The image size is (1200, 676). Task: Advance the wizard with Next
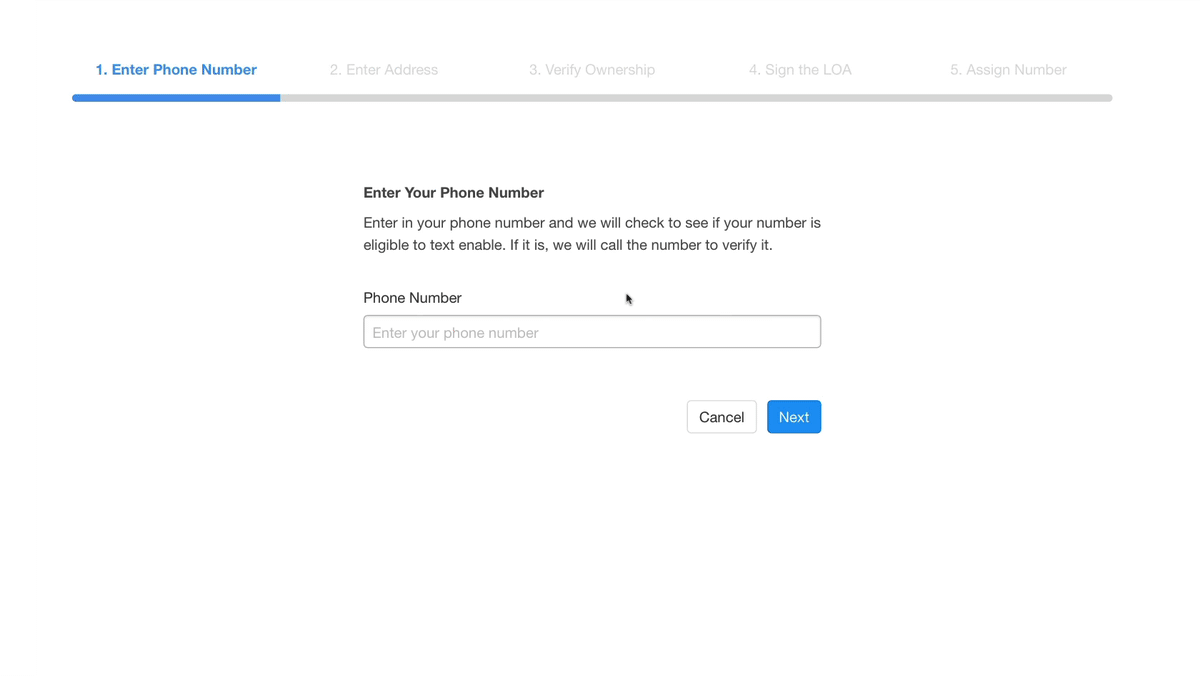[x=794, y=417]
